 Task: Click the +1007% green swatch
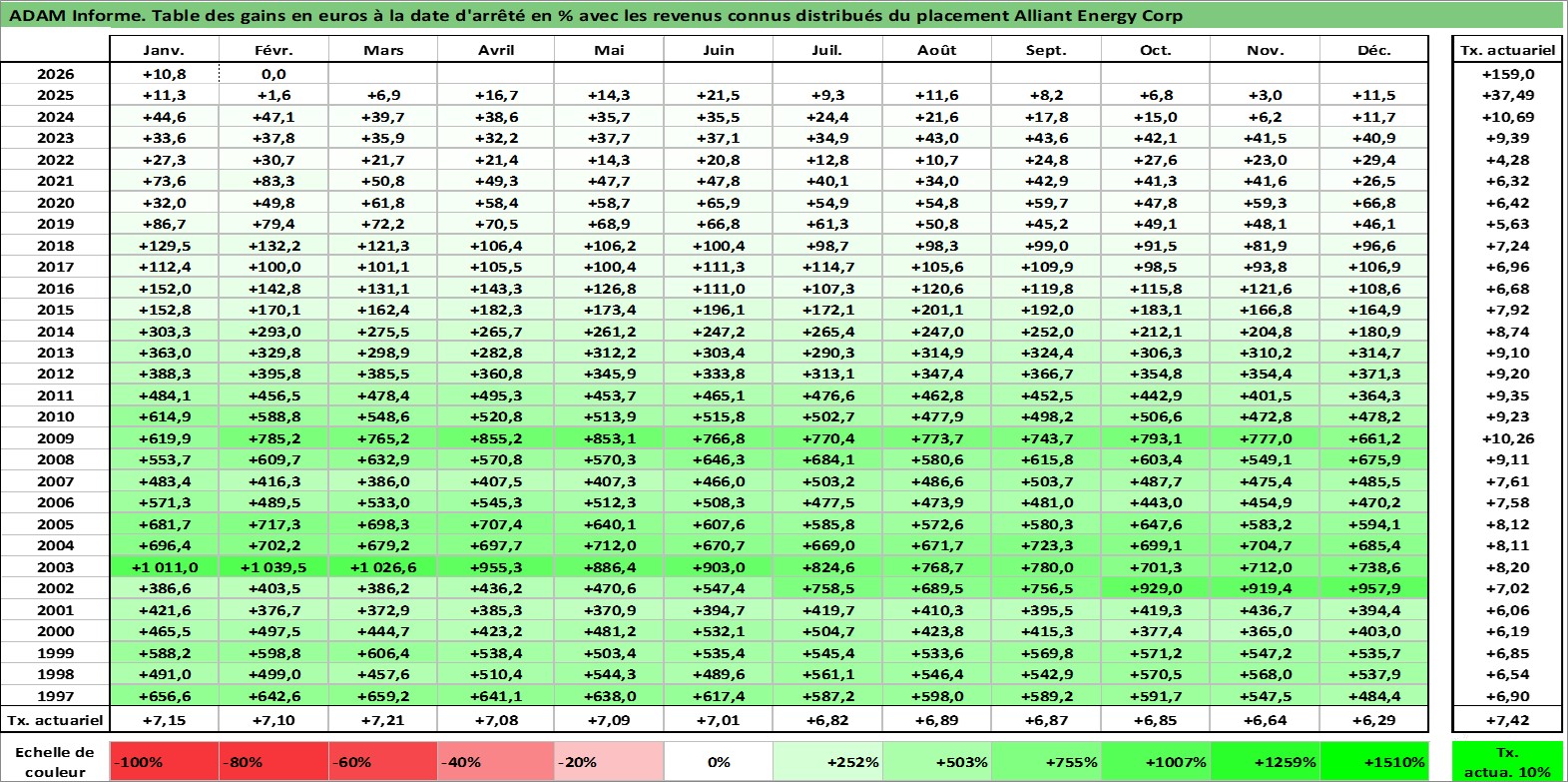click(1156, 761)
